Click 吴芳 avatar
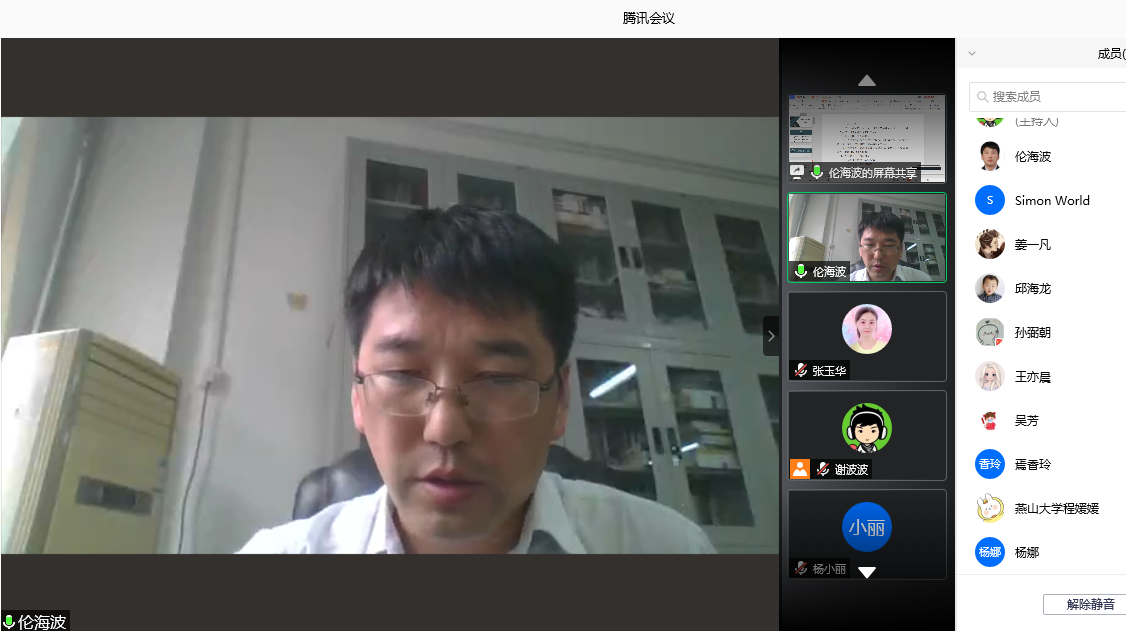This screenshot has width=1126, height=631. pyautogui.click(x=990, y=421)
